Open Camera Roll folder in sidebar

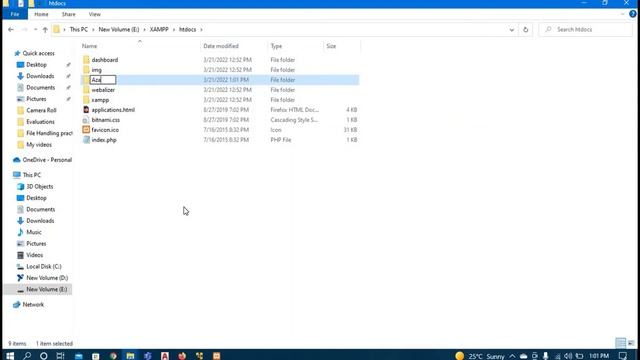[41, 110]
